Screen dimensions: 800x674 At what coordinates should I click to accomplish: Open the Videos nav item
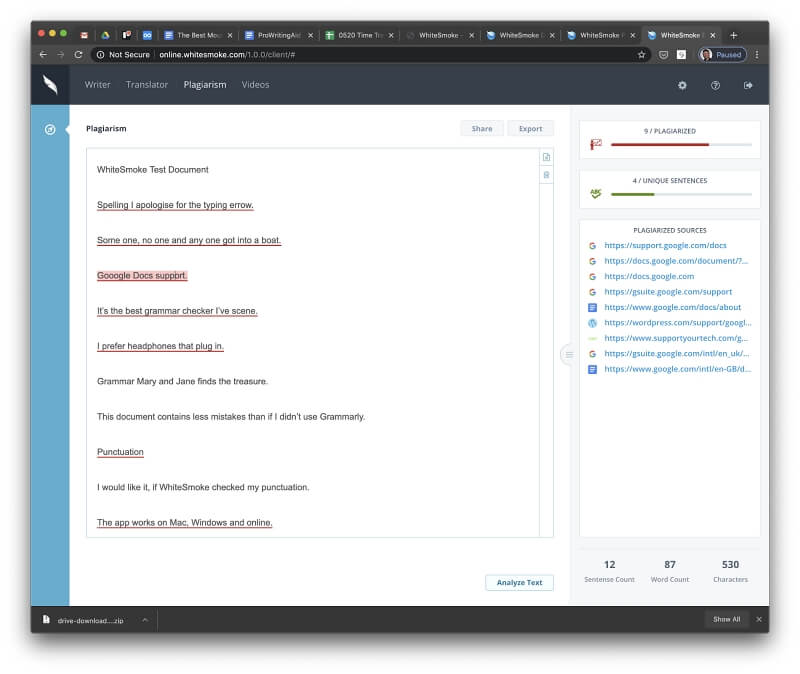tap(256, 85)
